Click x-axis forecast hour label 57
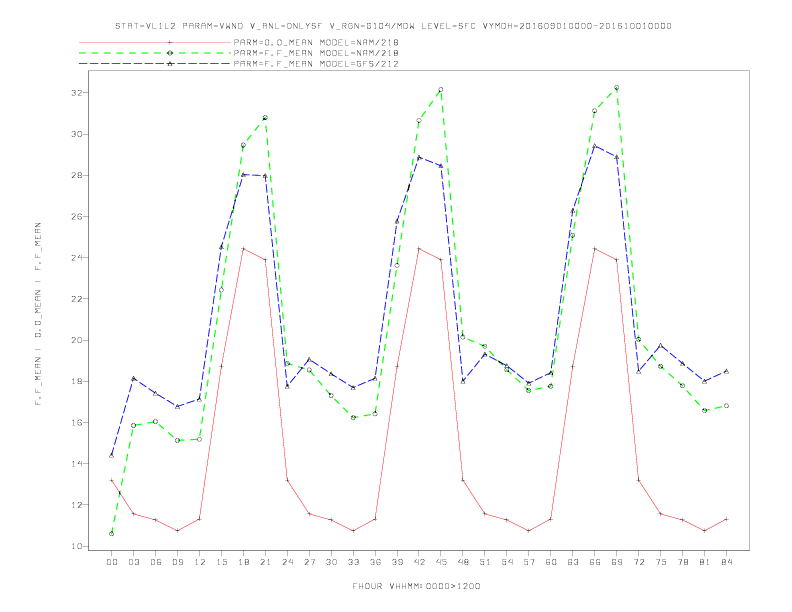This screenshot has width=792, height=612. point(529,562)
